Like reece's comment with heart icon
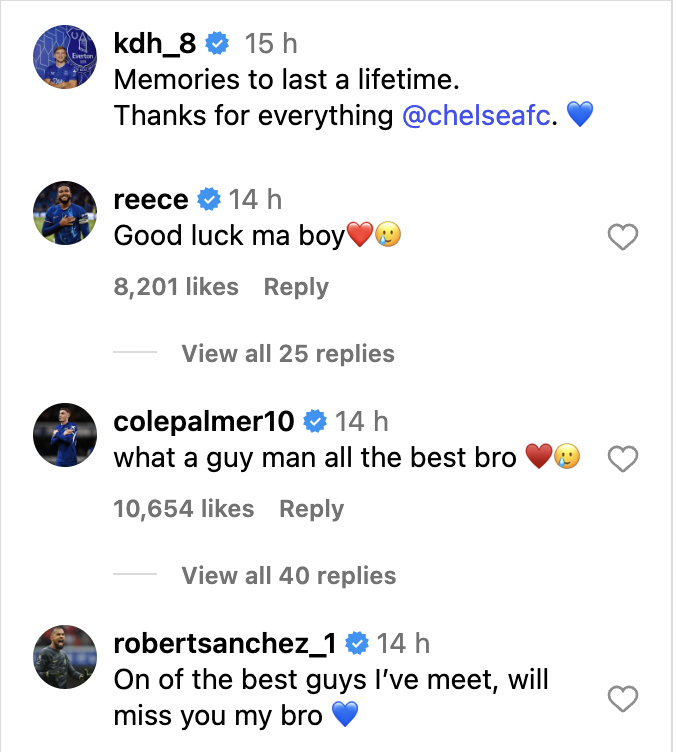676x752 pixels. (623, 237)
